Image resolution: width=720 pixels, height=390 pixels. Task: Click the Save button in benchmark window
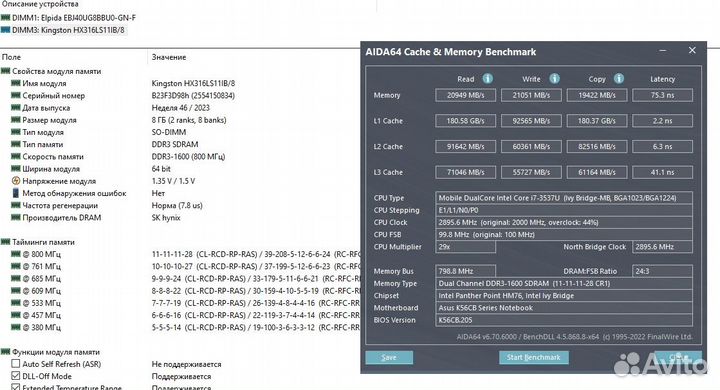[x=389, y=357]
